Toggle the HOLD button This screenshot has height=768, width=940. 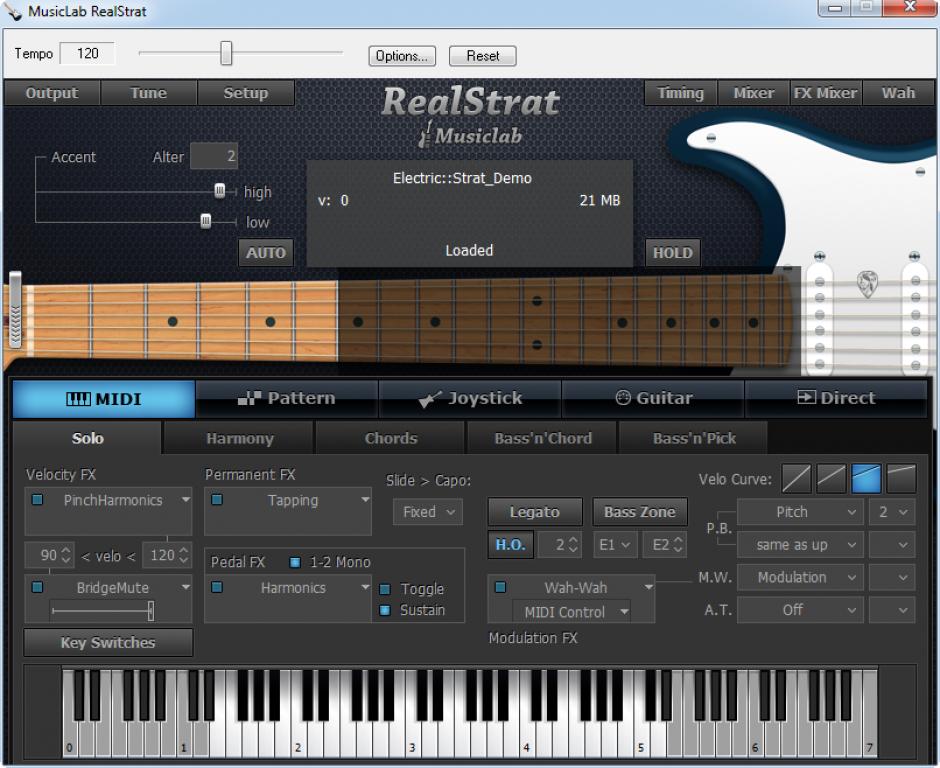point(673,252)
